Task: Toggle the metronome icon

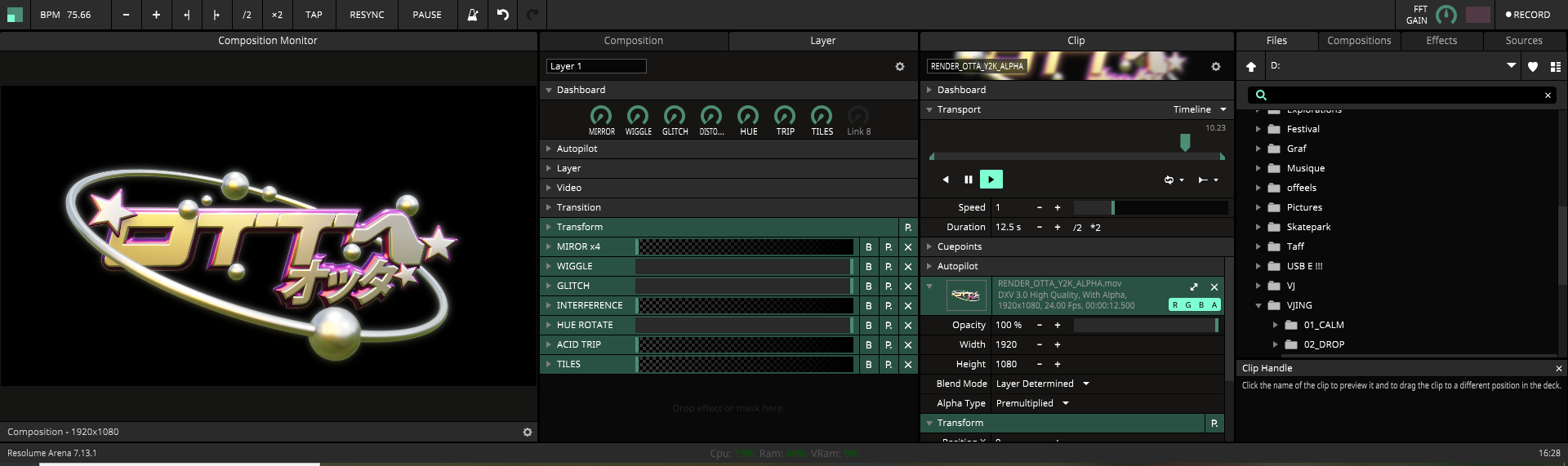Action: coord(473,15)
